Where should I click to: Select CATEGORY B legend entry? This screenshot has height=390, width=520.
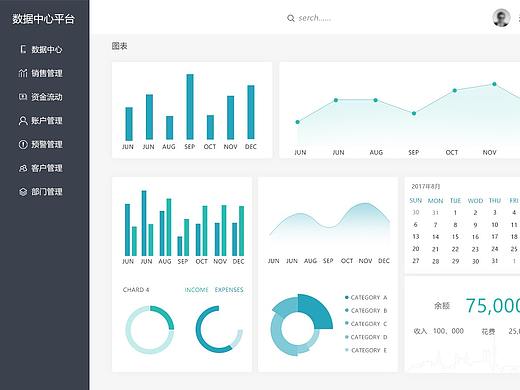point(366,311)
